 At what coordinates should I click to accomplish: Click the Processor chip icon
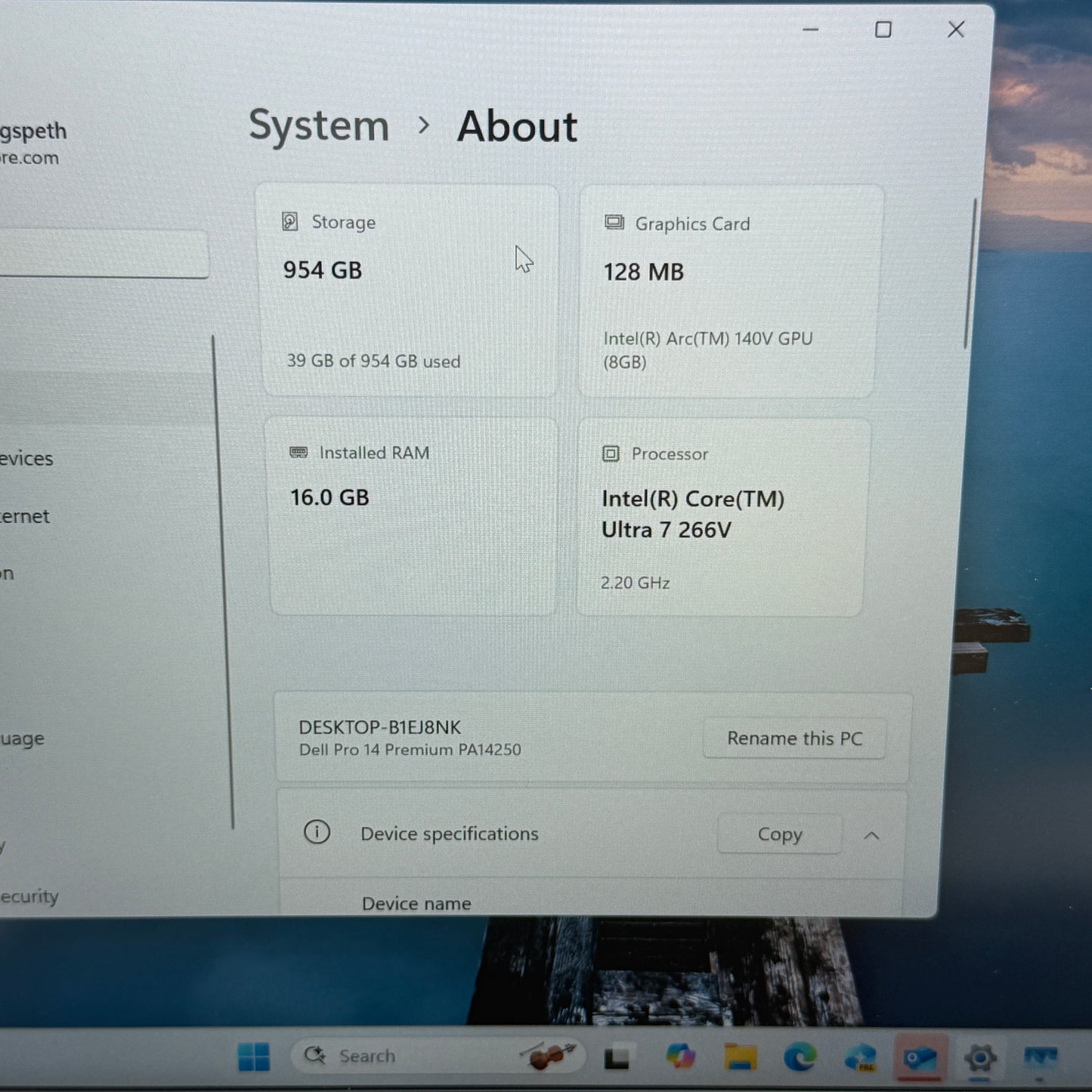[x=610, y=453]
